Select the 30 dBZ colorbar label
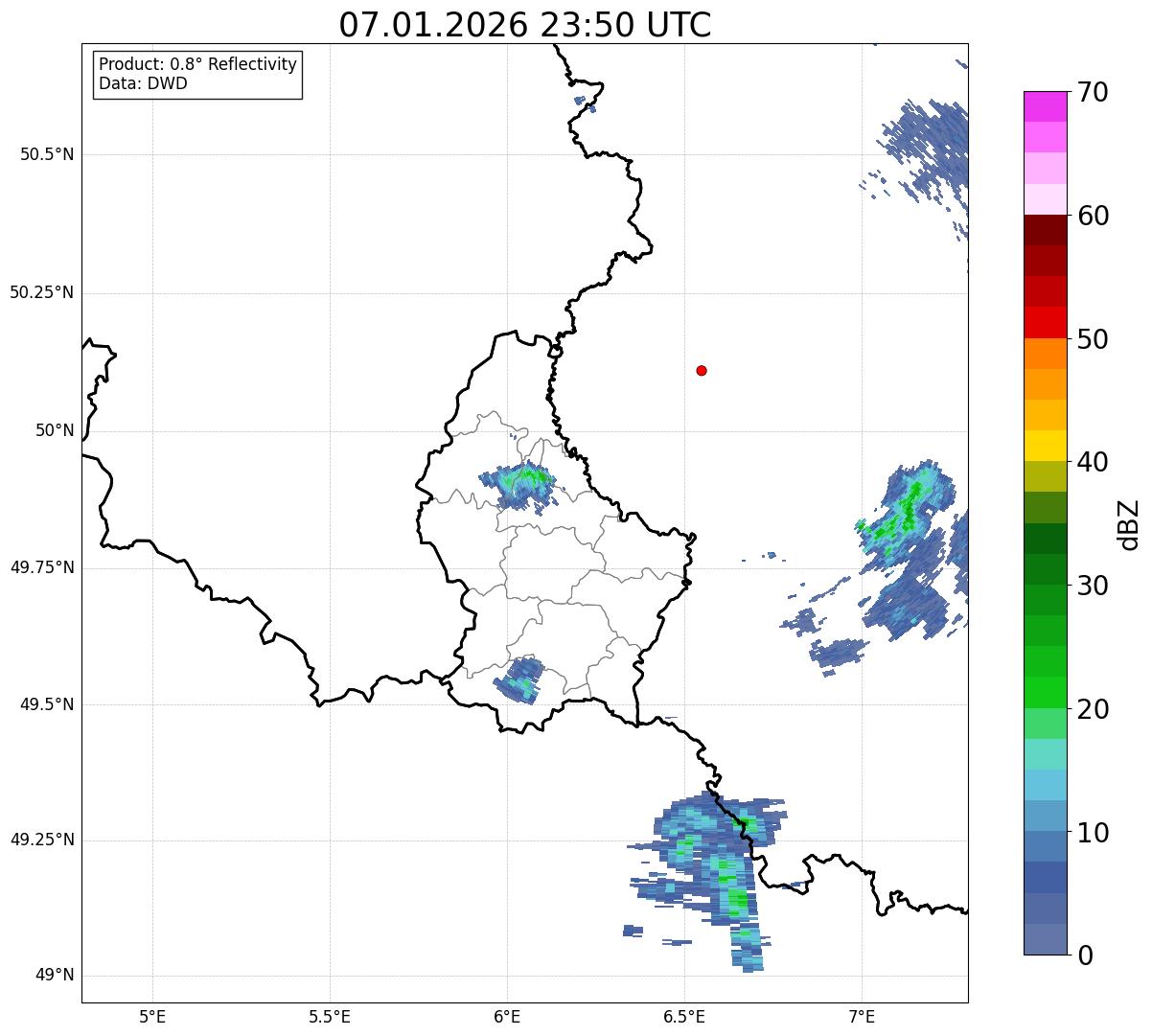Viewport: 1152px width, 1036px height. 1094,586
